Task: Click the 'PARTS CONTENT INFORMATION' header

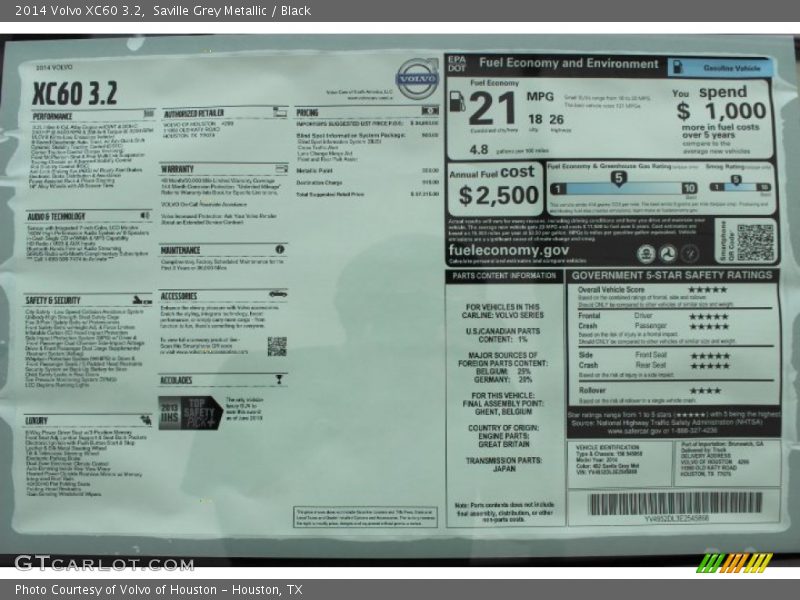Action: (x=504, y=276)
